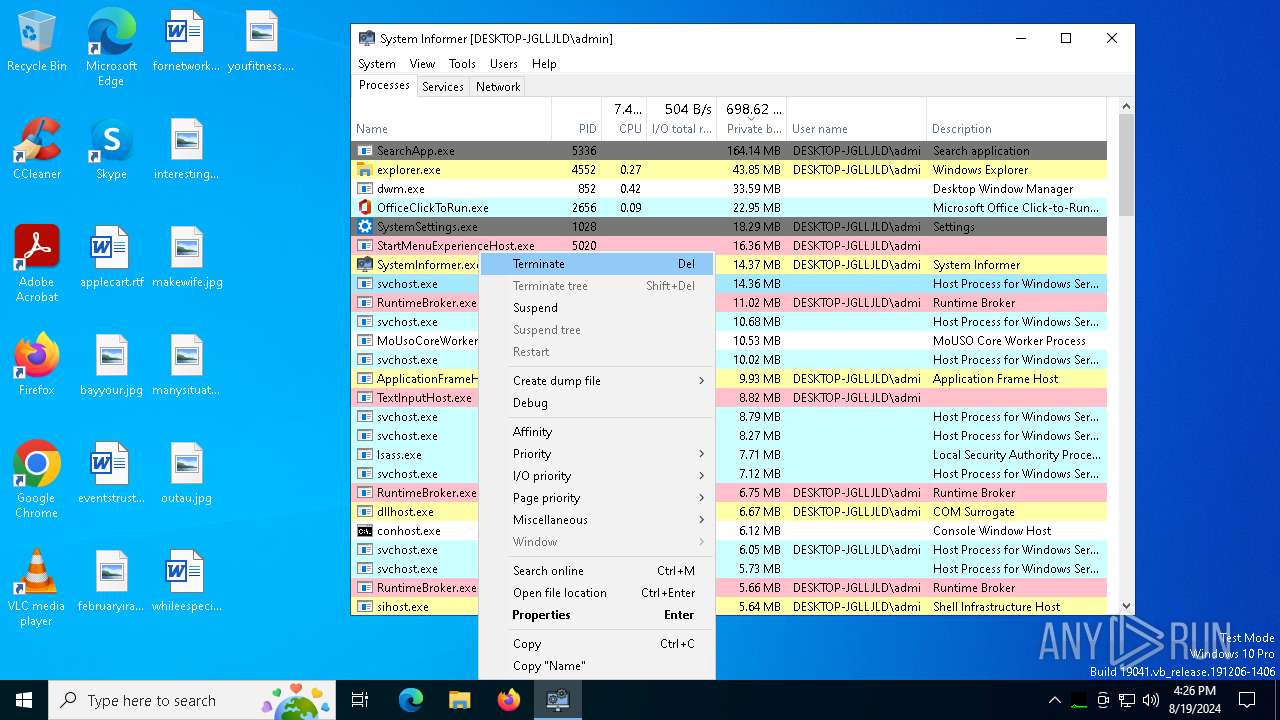Open the System menu
This screenshot has width=1280, height=720.
coord(377,64)
